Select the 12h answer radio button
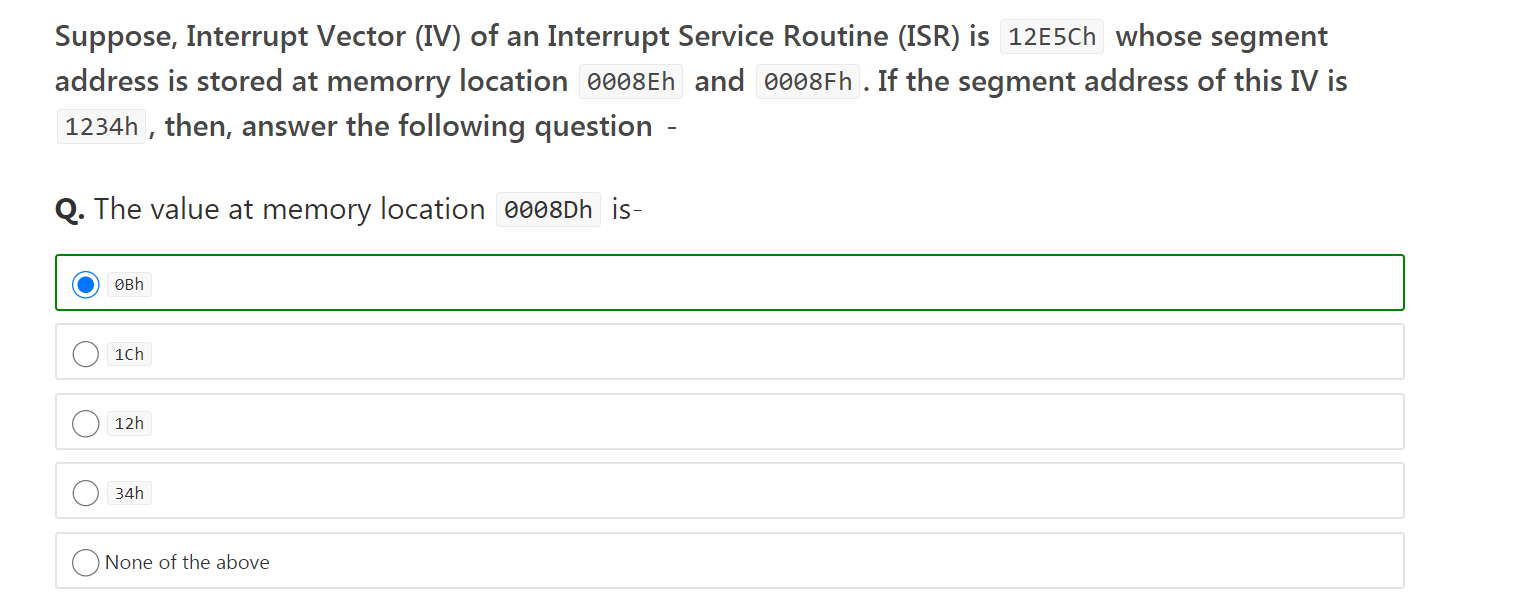This screenshot has height=599, width=1535. [85, 423]
